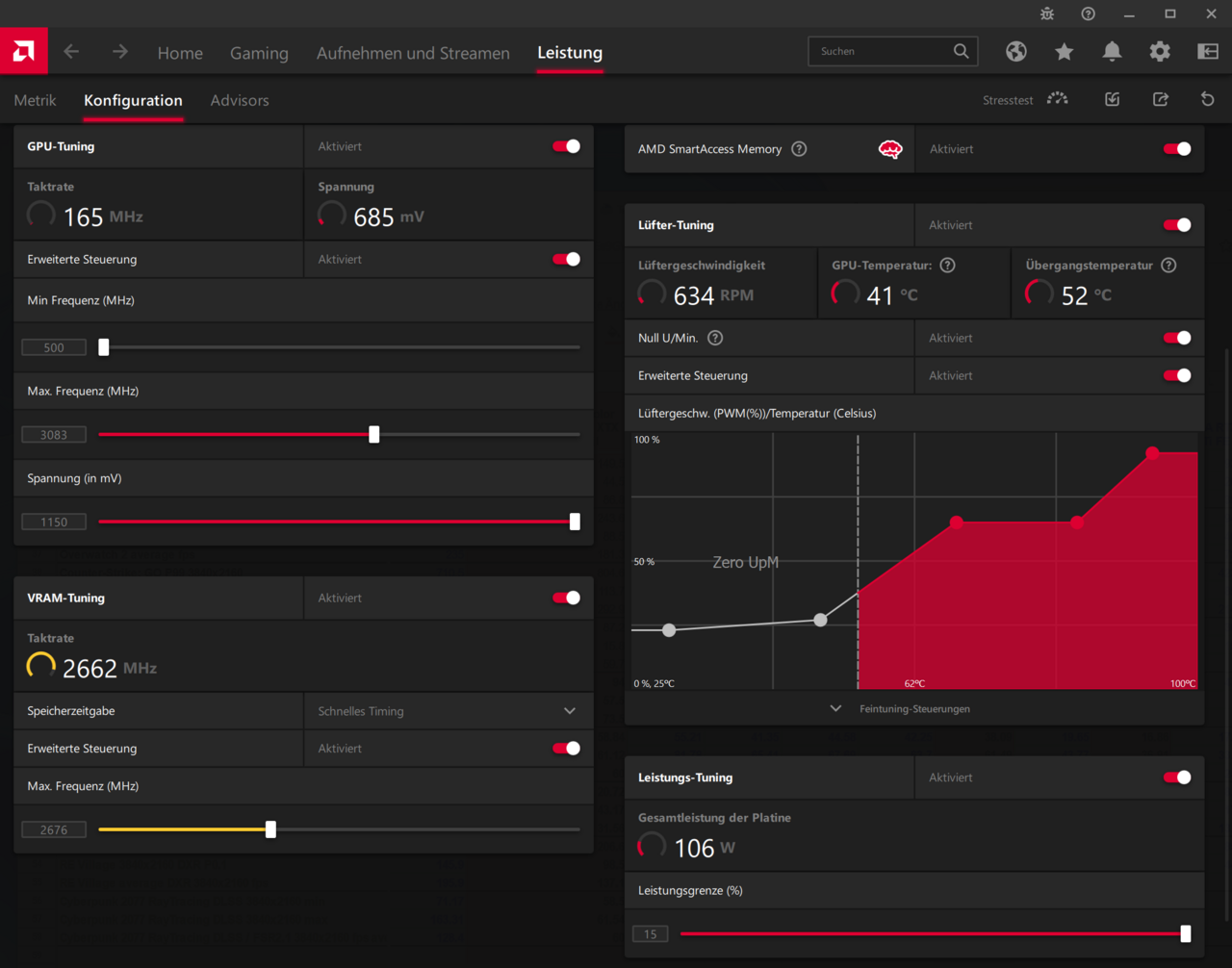The image size is (1232, 968).
Task: Toggle GPU Erweiterte Steuerung switch
Action: pos(567,259)
